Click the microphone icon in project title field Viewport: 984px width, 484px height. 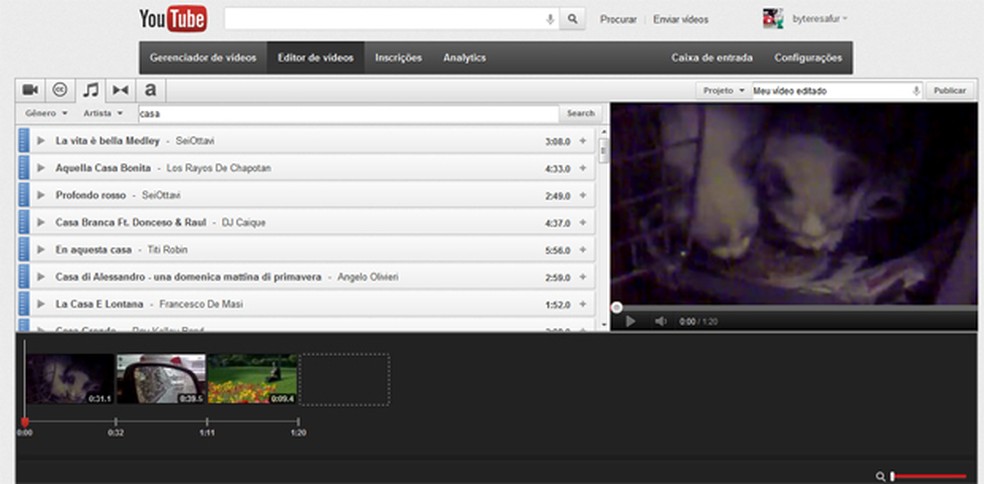916,91
